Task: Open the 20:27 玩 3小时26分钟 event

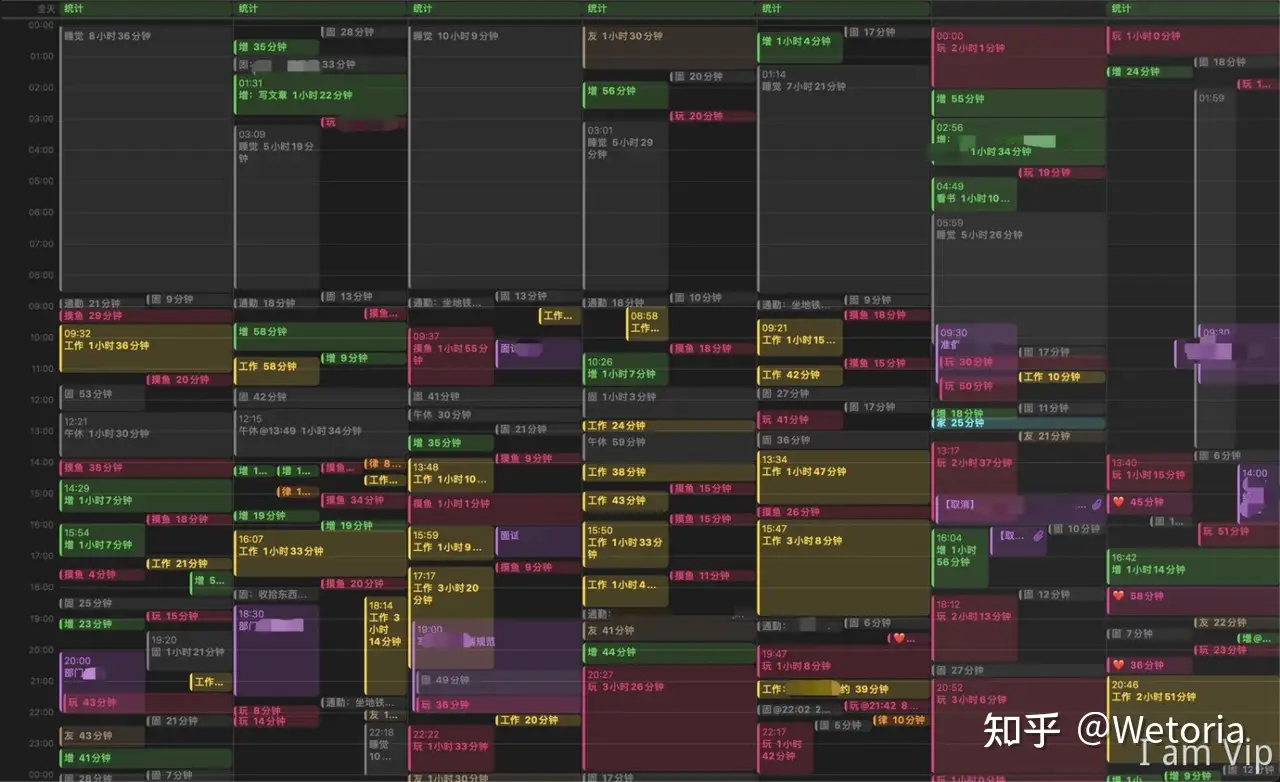Action: (x=670, y=720)
